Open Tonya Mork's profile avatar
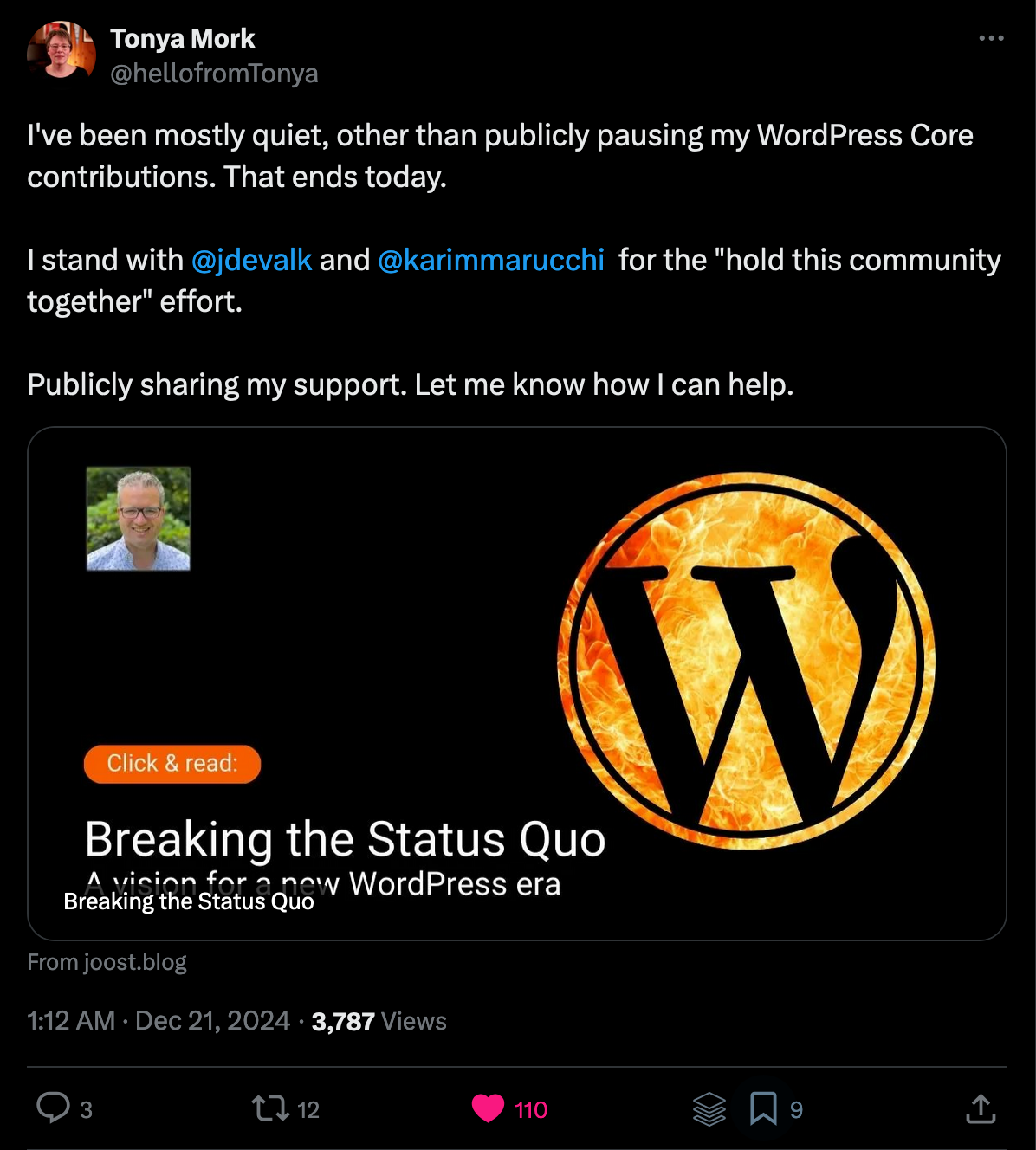 pyautogui.click(x=61, y=52)
